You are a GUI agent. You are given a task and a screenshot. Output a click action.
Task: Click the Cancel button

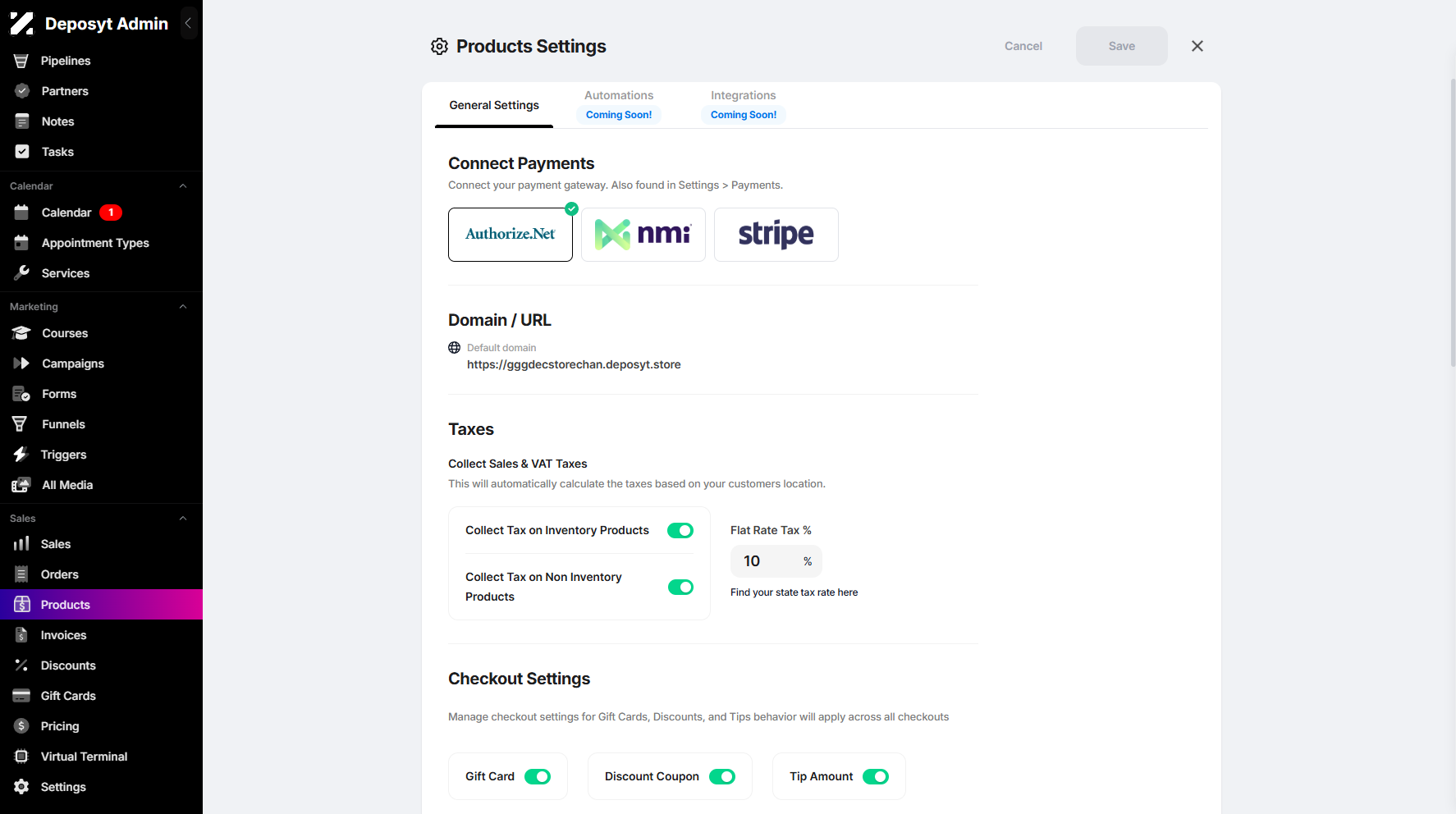click(1023, 46)
